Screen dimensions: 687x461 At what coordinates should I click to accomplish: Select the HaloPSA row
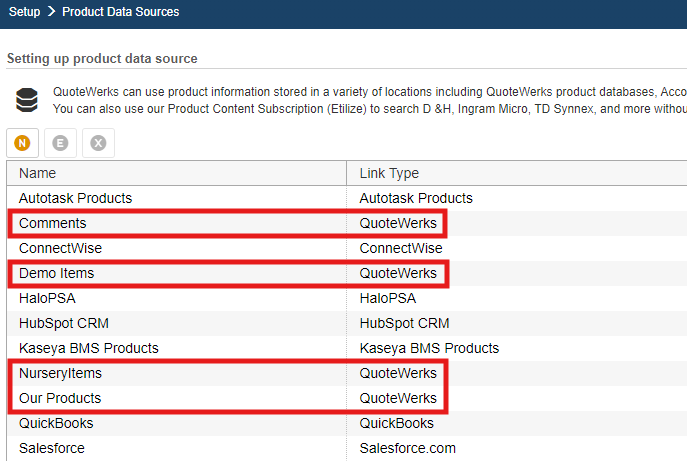click(47, 298)
